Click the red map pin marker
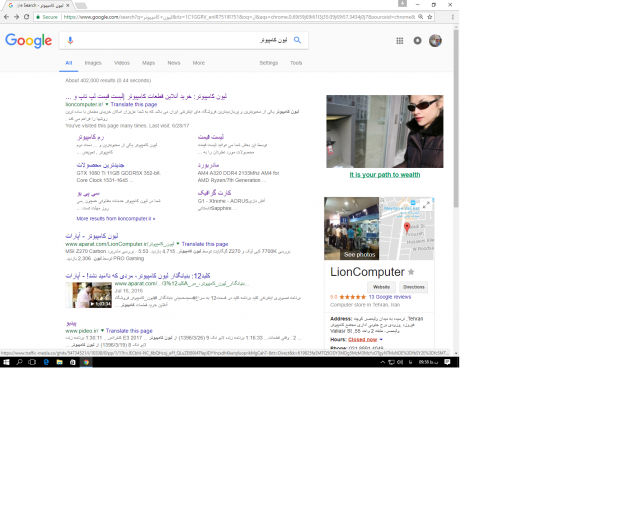The width and height of the screenshot is (640, 511). click(x=407, y=228)
